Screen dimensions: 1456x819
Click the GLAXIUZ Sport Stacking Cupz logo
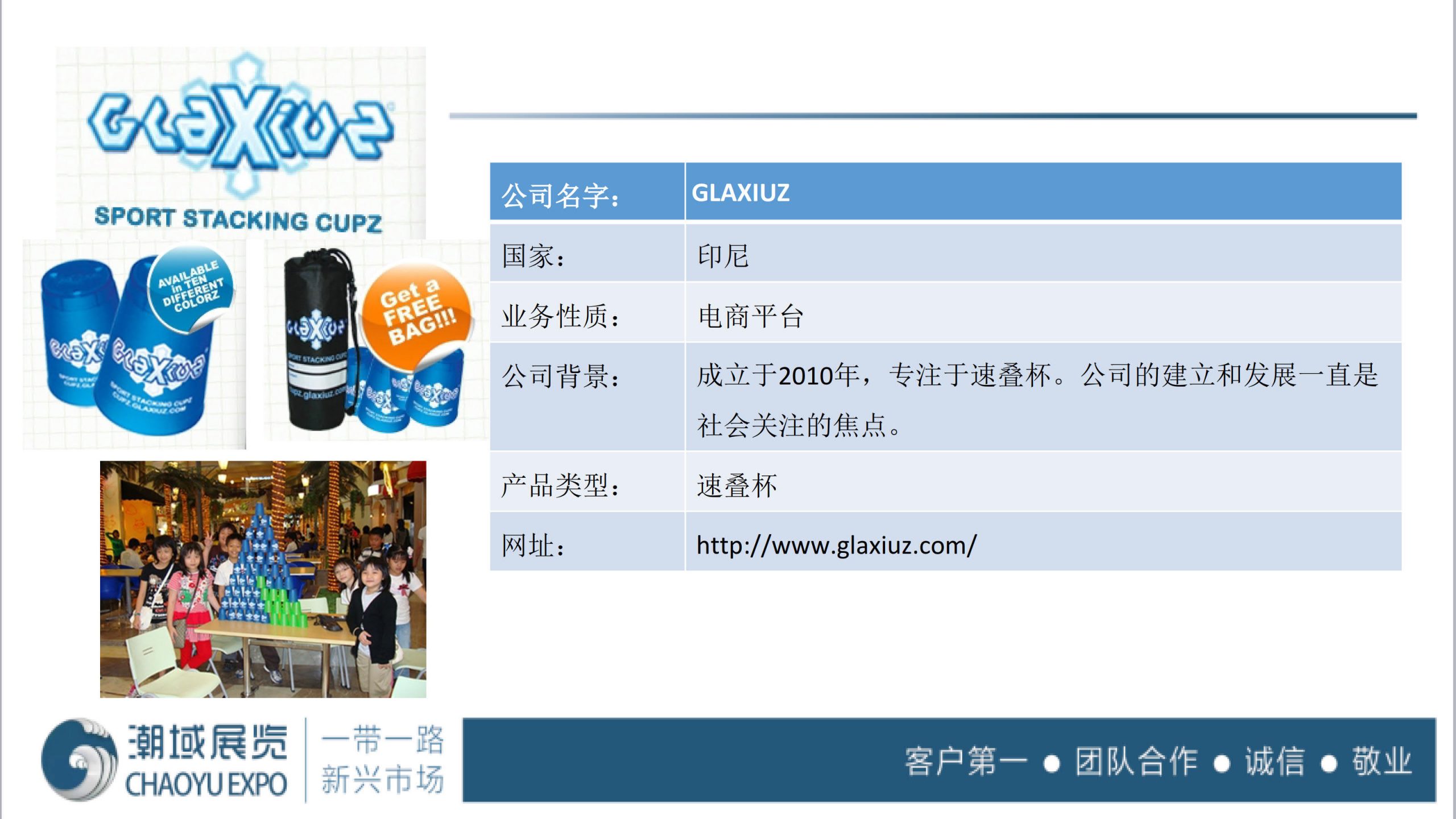[241, 142]
